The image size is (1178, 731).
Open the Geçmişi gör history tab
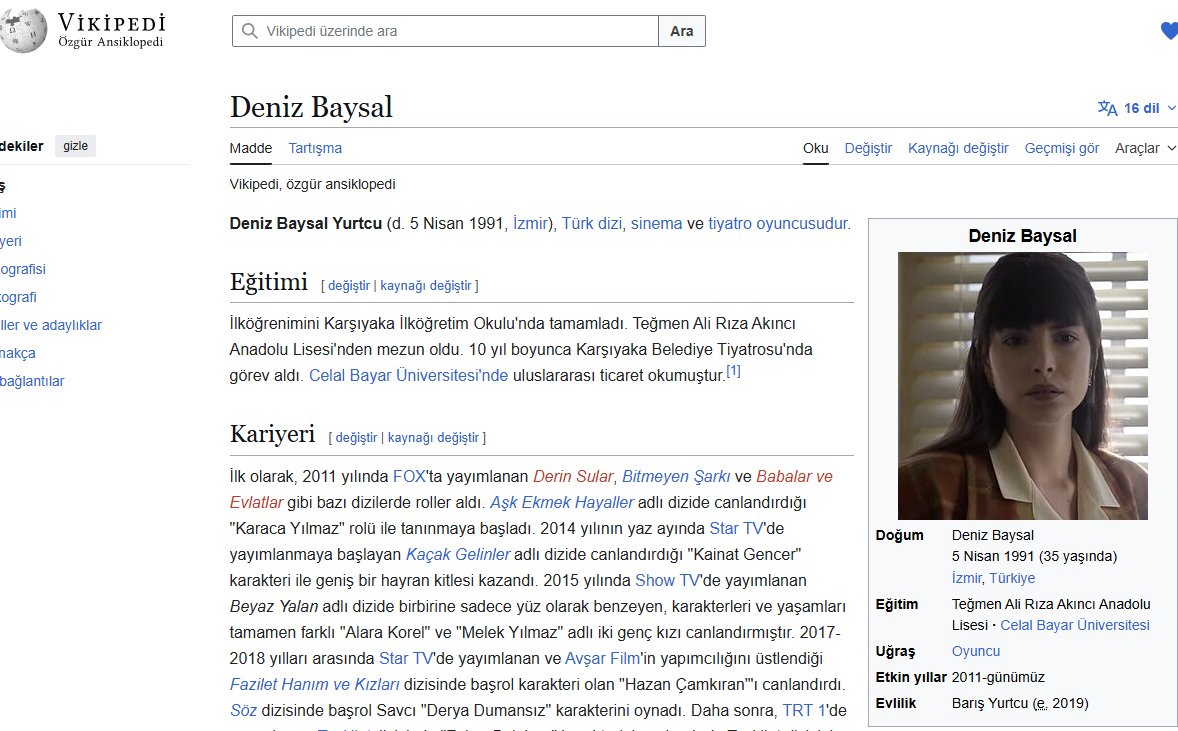[x=1062, y=148]
